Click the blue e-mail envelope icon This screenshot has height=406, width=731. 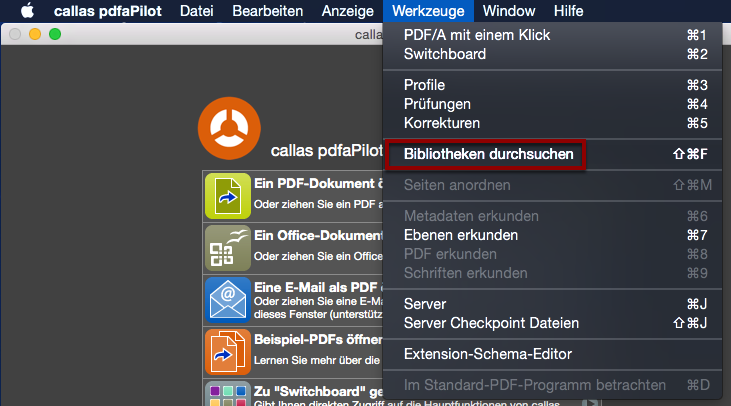pyautogui.click(x=228, y=300)
